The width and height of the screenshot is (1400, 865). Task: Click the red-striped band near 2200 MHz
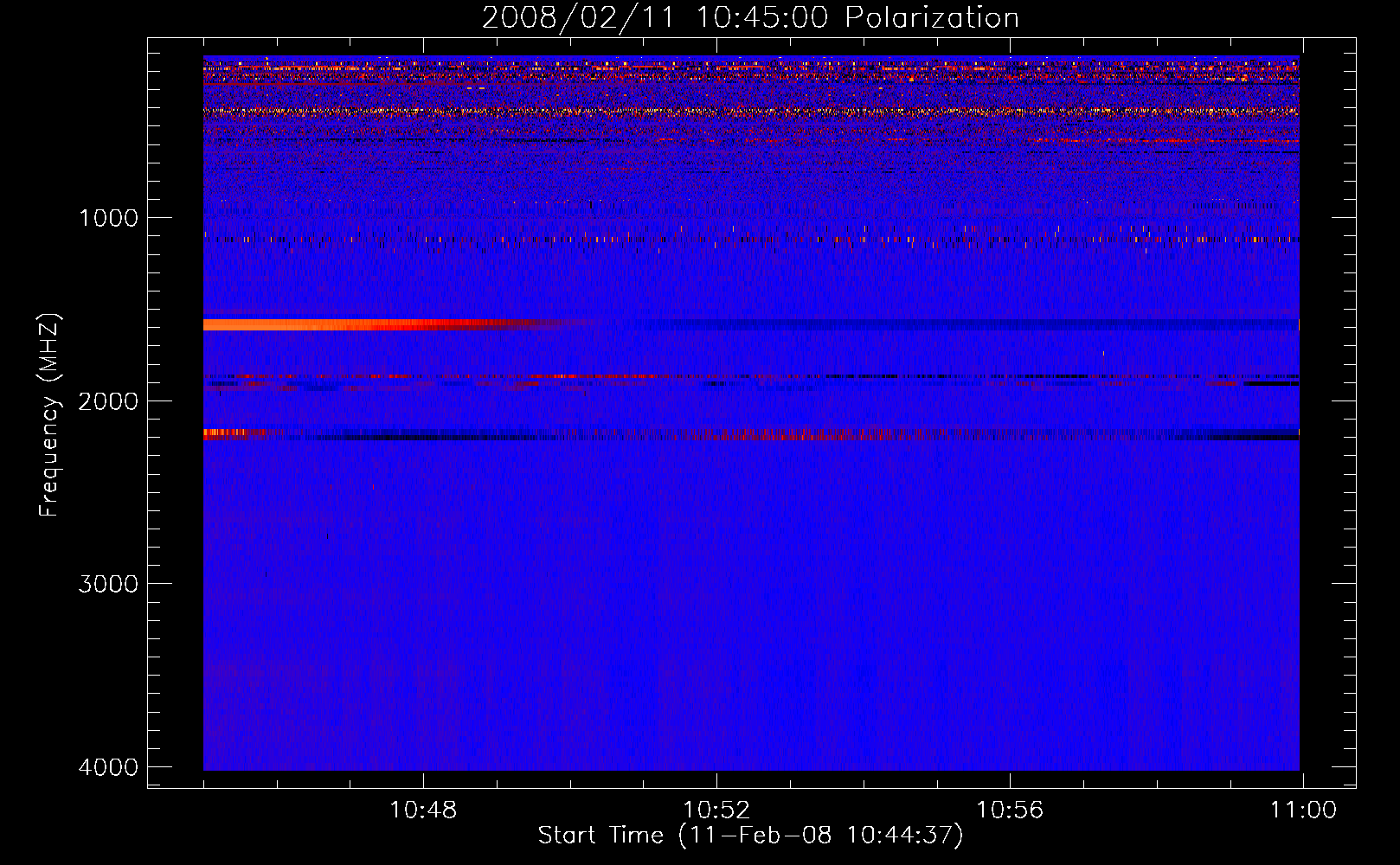click(x=751, y=434)
